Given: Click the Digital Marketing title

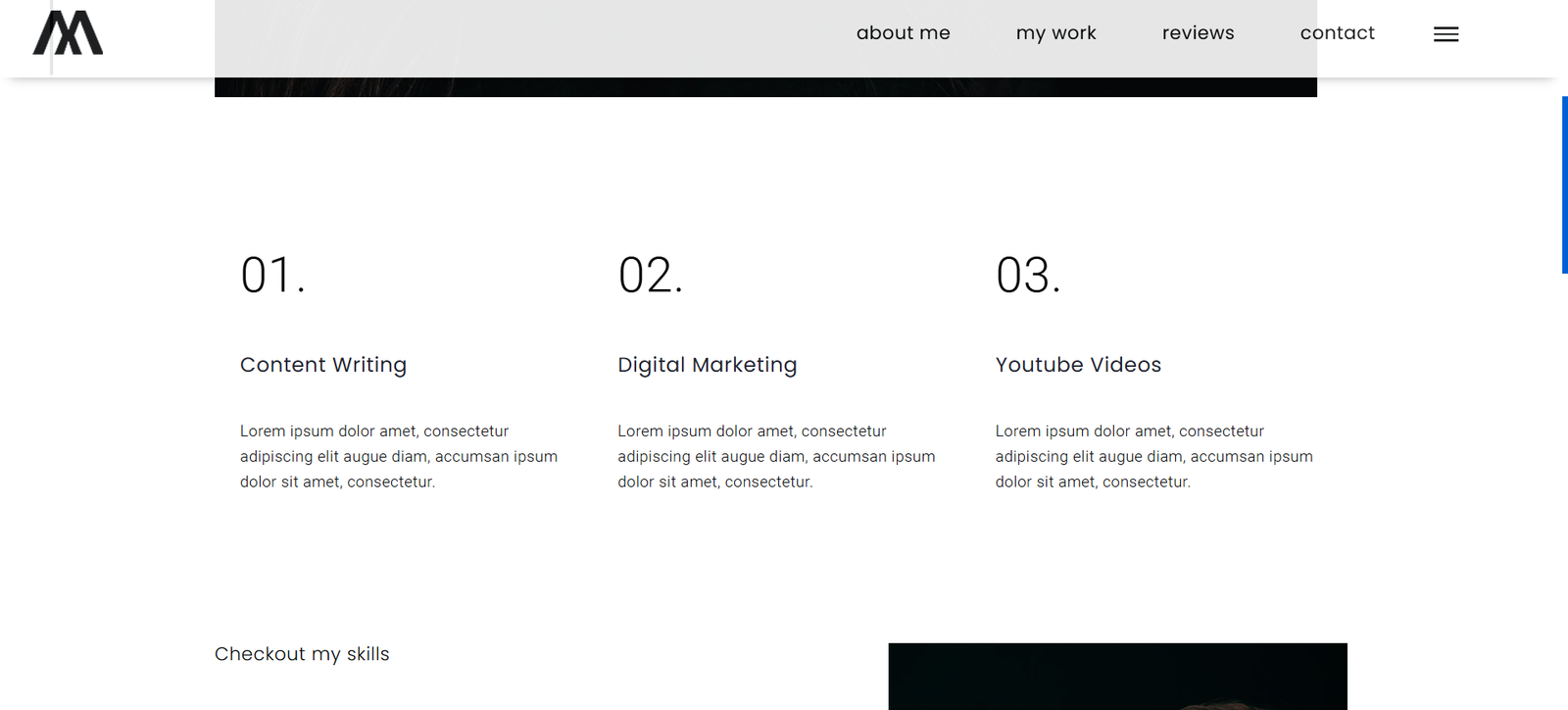Looking at the screenshot, I should click(x=708, y=365).
